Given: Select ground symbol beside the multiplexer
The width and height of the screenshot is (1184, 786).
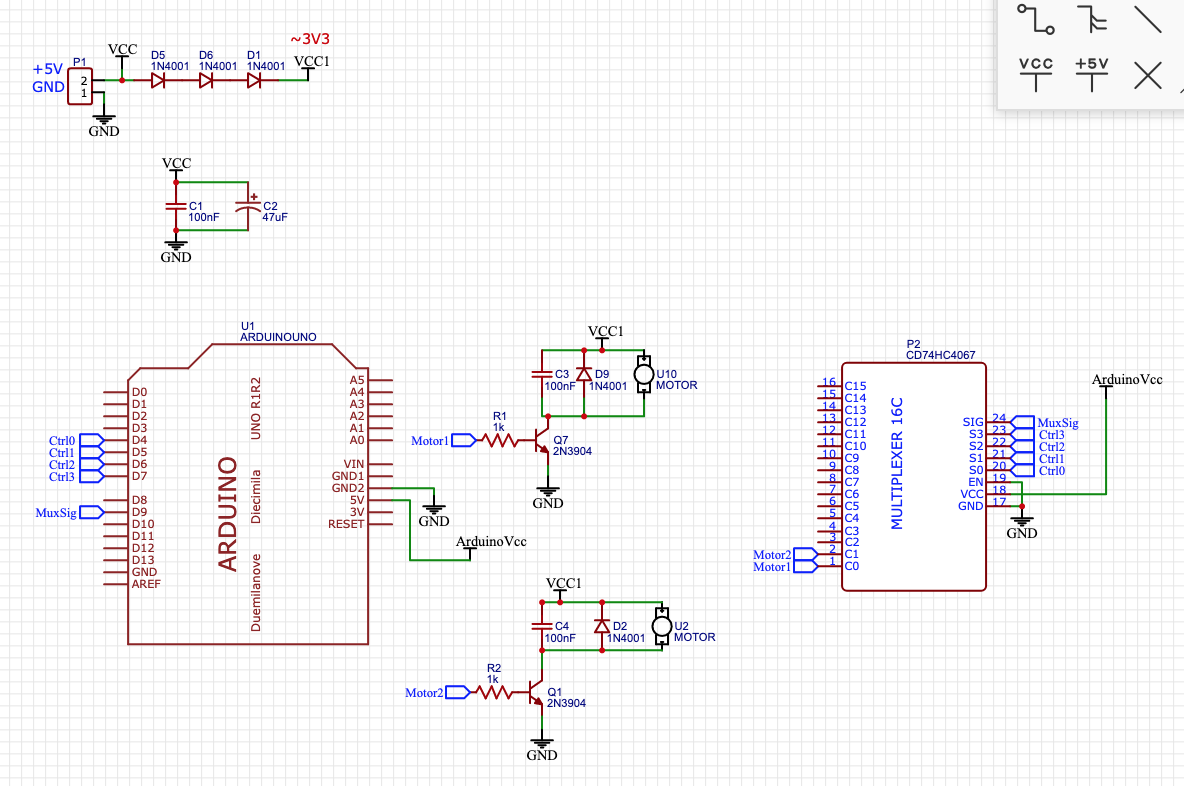Looking at the screenshot, I should 1022,521.
